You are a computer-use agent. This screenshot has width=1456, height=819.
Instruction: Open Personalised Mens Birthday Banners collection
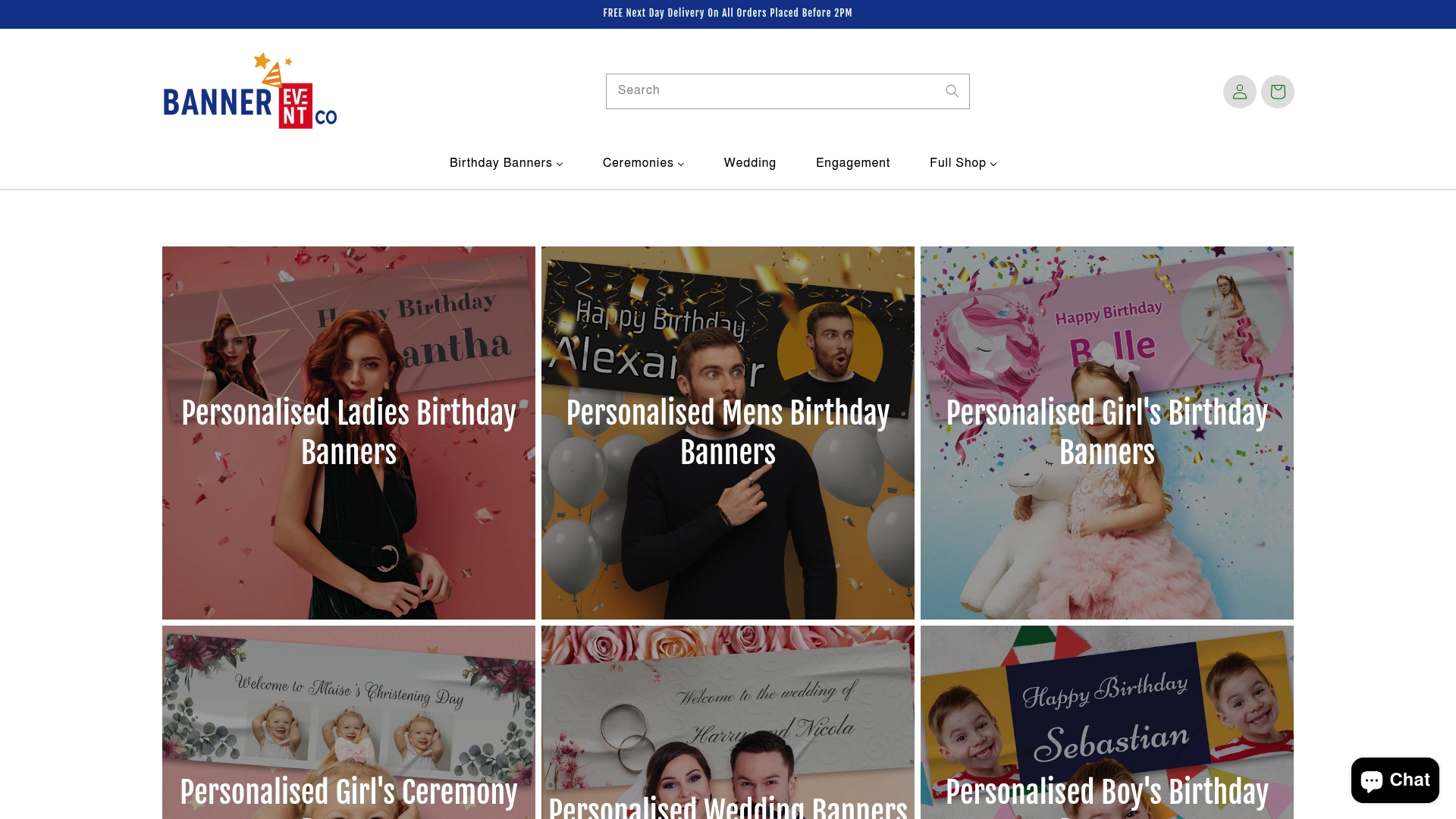pos(728,432)
